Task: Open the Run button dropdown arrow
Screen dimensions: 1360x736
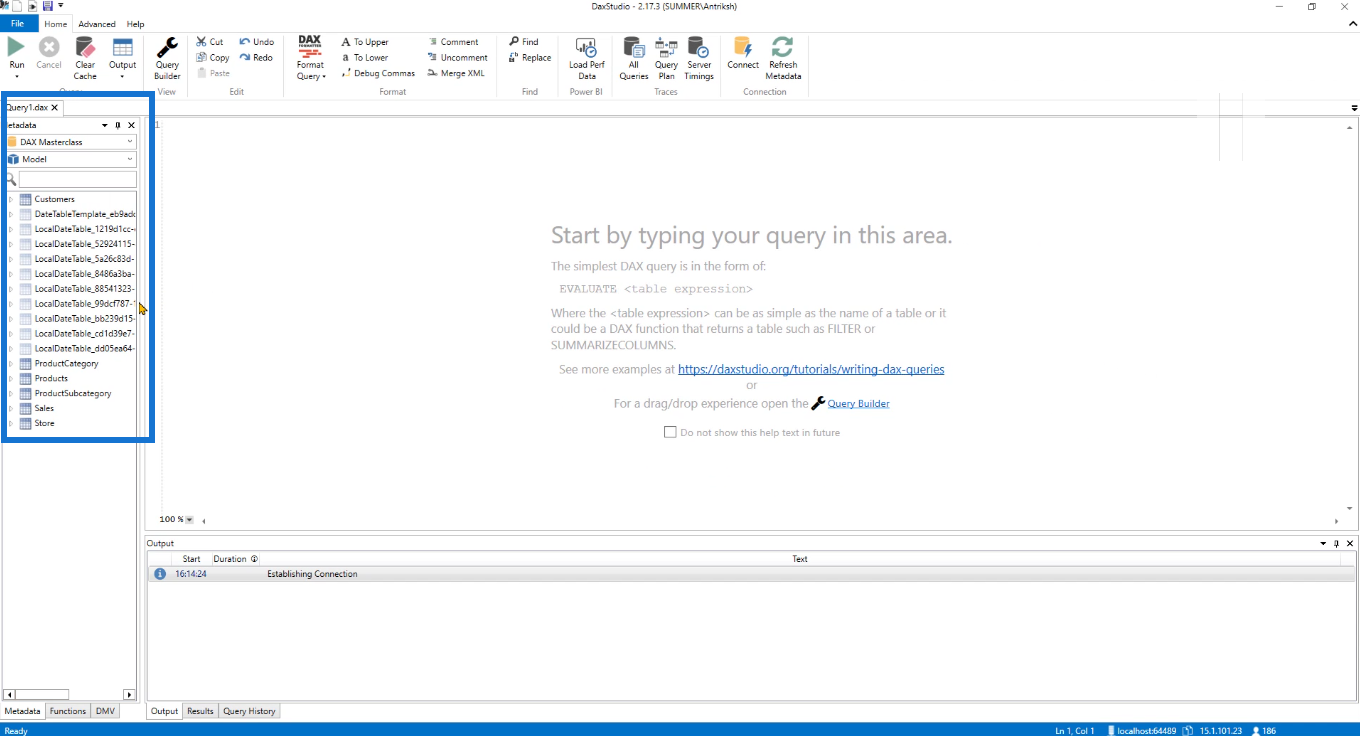Action: click(x=17, y=76)
